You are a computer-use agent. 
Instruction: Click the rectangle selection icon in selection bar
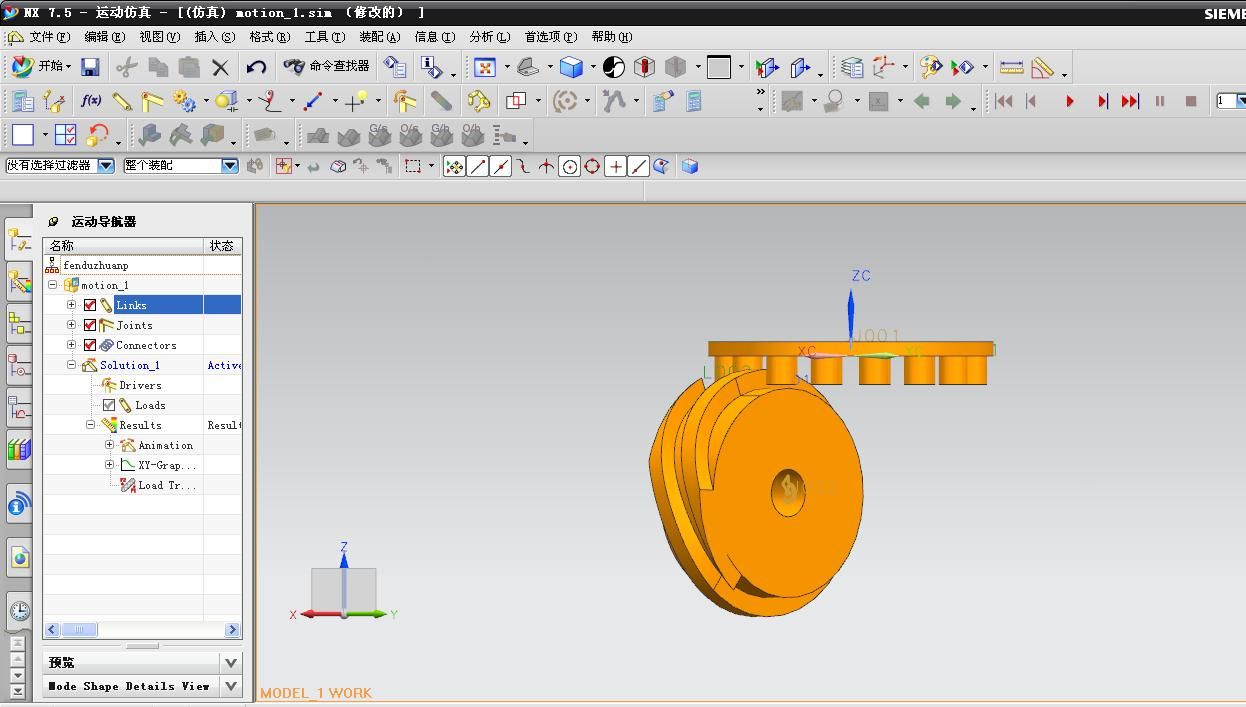coord(413,166)
